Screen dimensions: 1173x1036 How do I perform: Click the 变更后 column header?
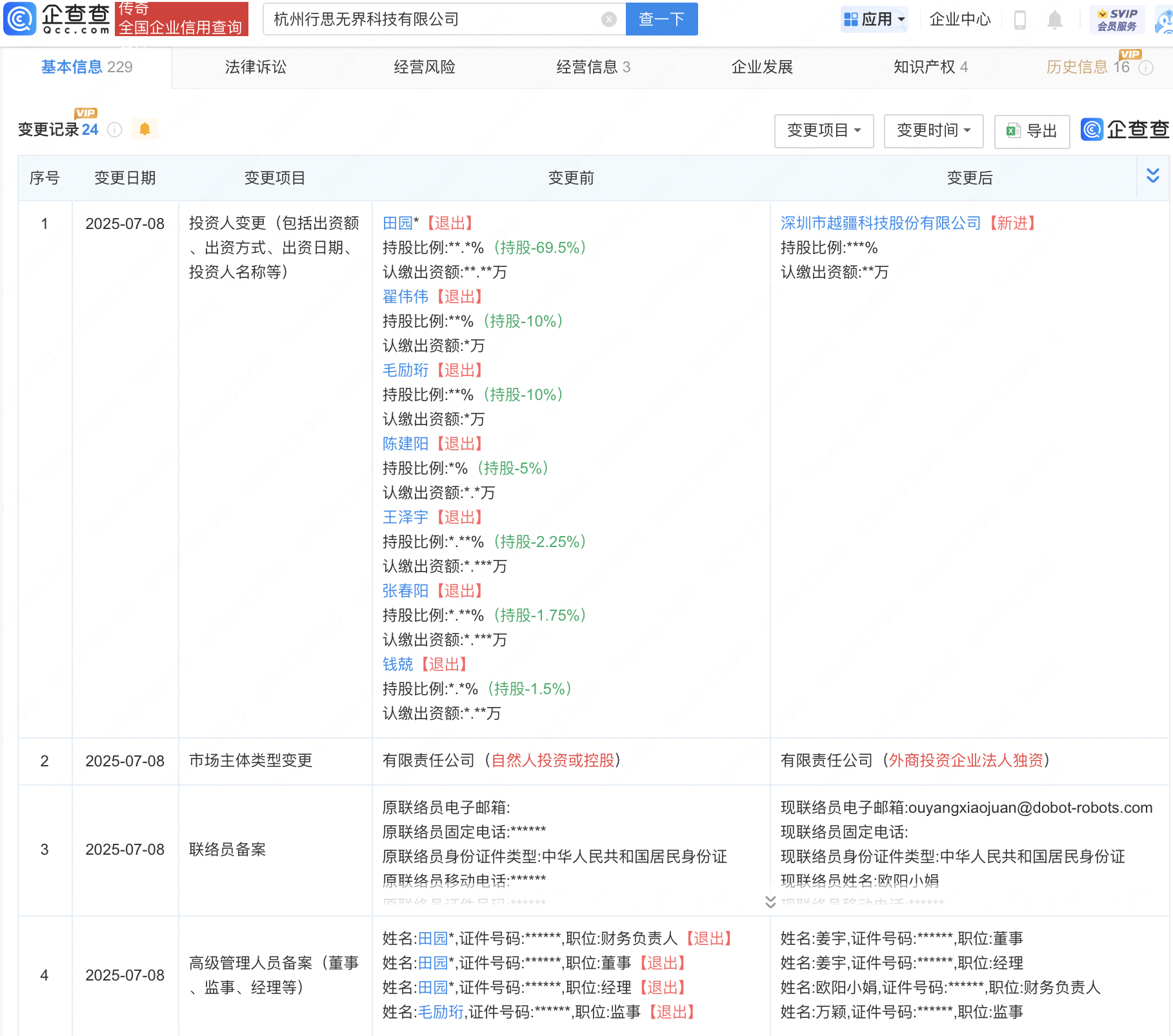click(x=969, y=178)
